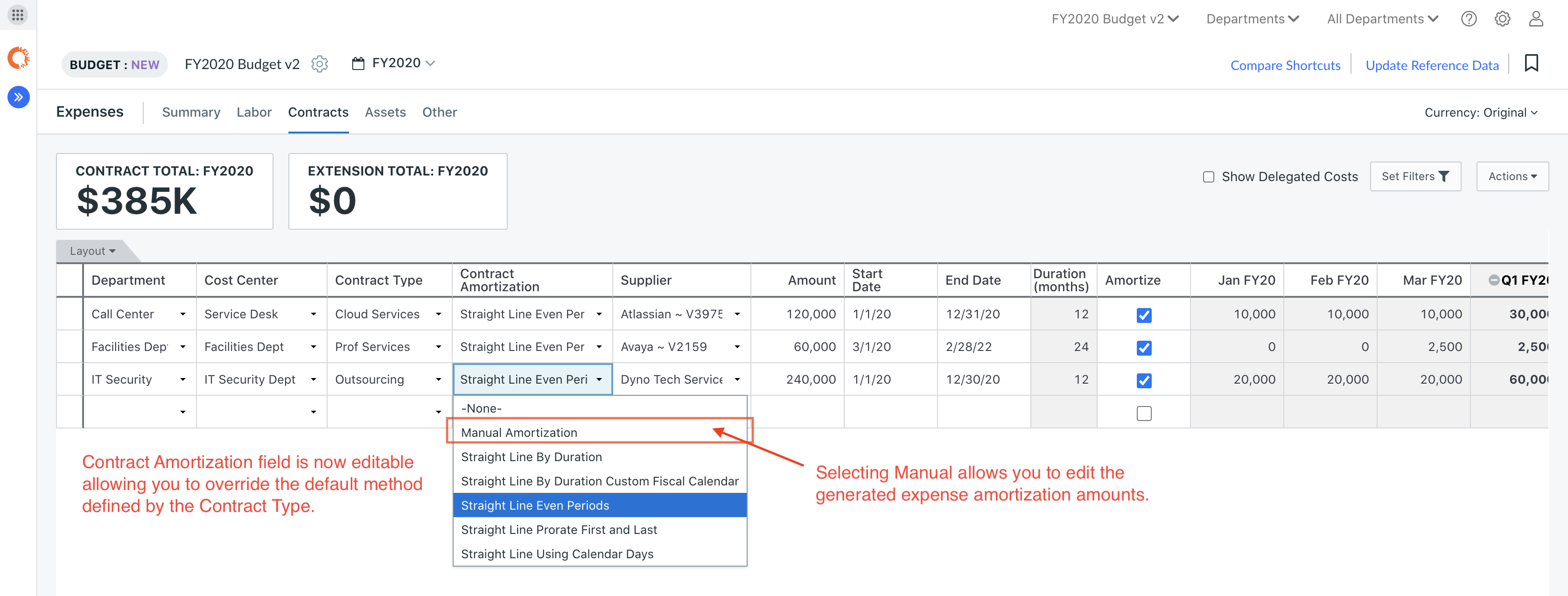Enable Show Delegated Costs checkbox
This screenshot has width=1568, height=596.
[x=1208, y=176]
